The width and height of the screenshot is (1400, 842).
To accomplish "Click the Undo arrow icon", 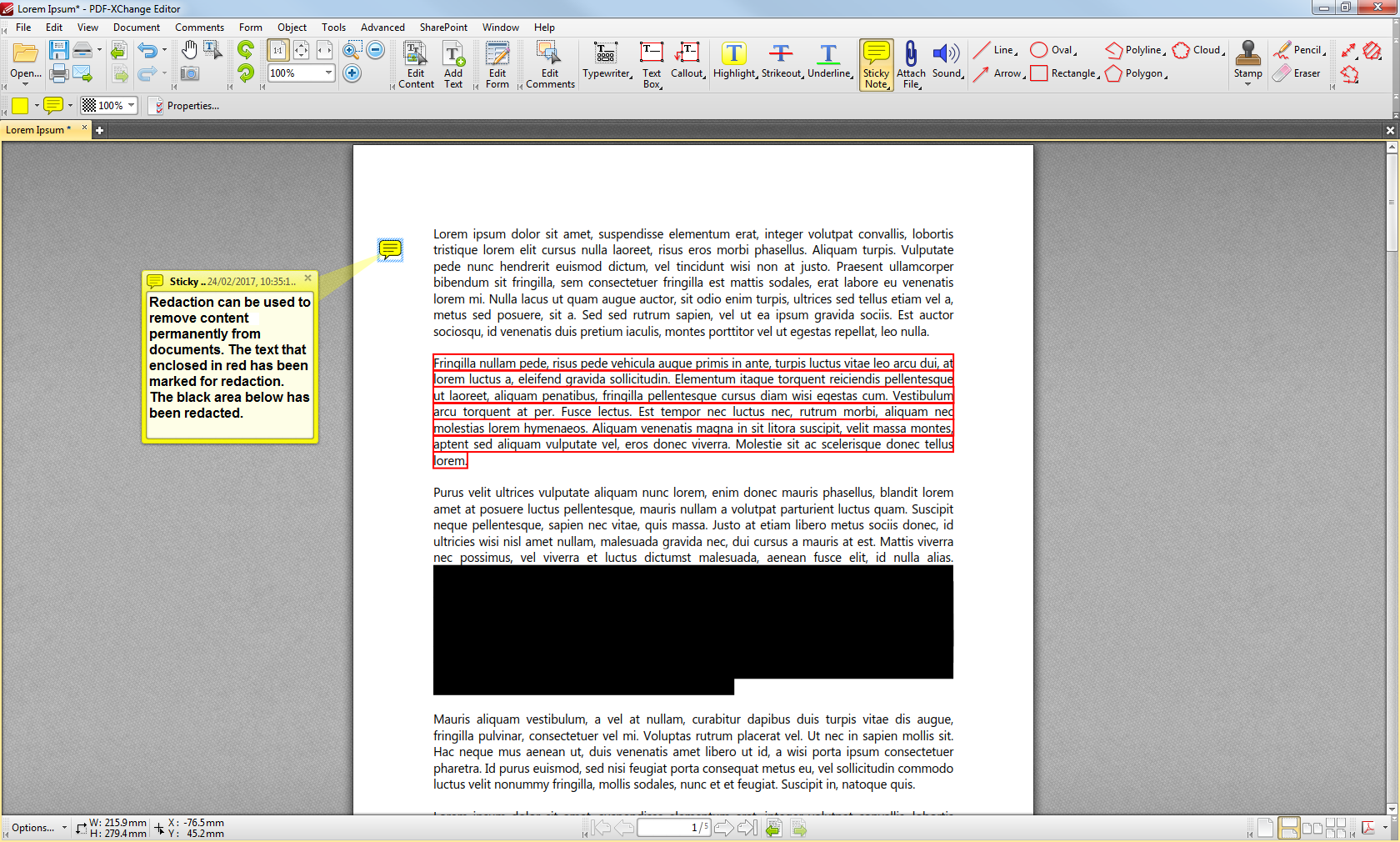I will pyautogui.click(x=147, y=51).
